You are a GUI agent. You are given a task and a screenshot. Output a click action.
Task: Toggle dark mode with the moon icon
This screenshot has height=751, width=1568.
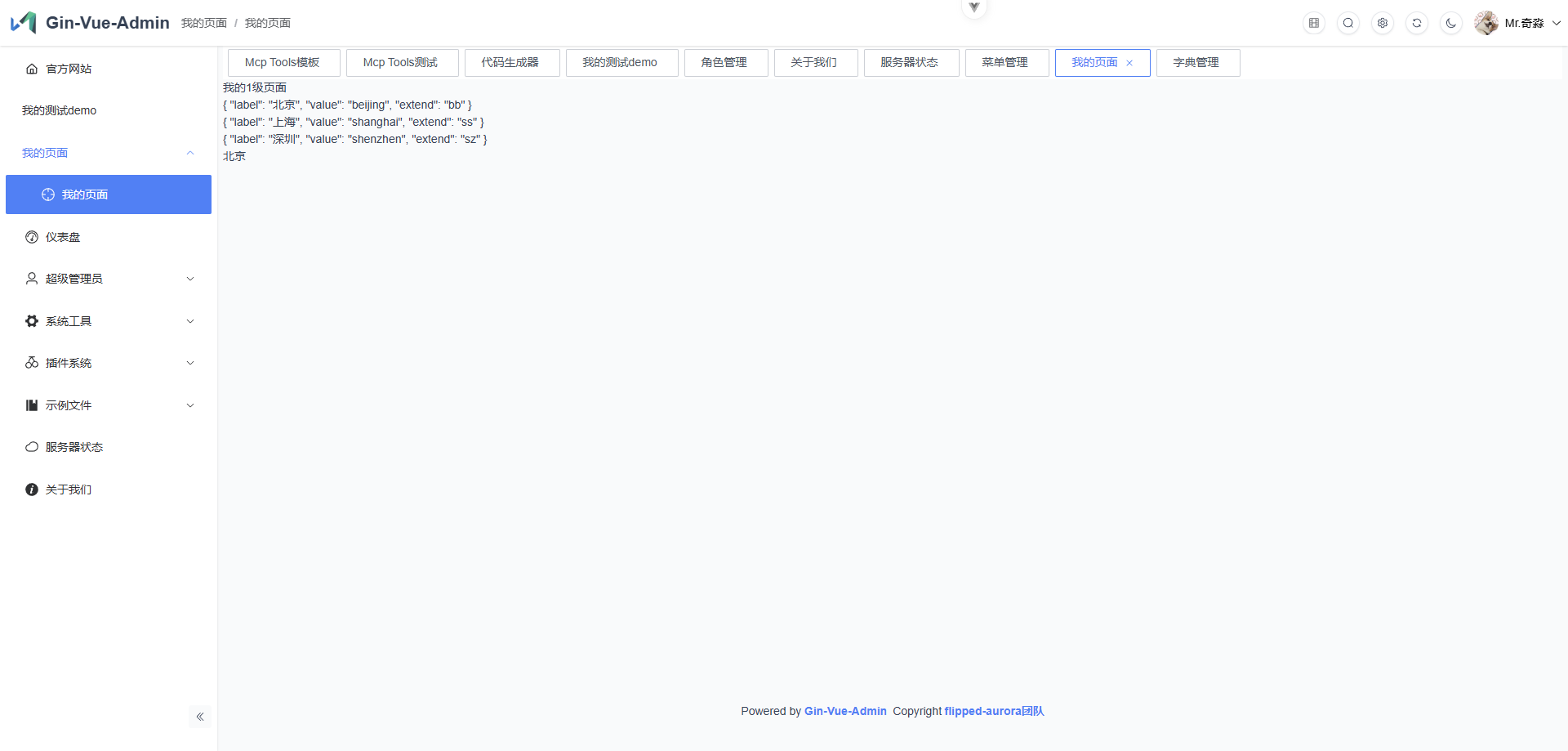click(1451, 23)
